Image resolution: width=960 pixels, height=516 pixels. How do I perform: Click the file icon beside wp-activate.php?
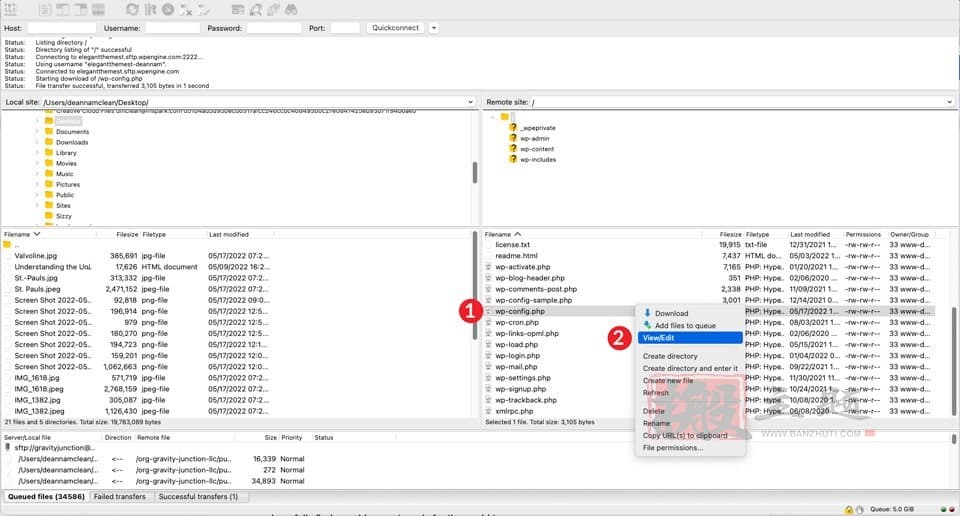click(x=488, y=267)
